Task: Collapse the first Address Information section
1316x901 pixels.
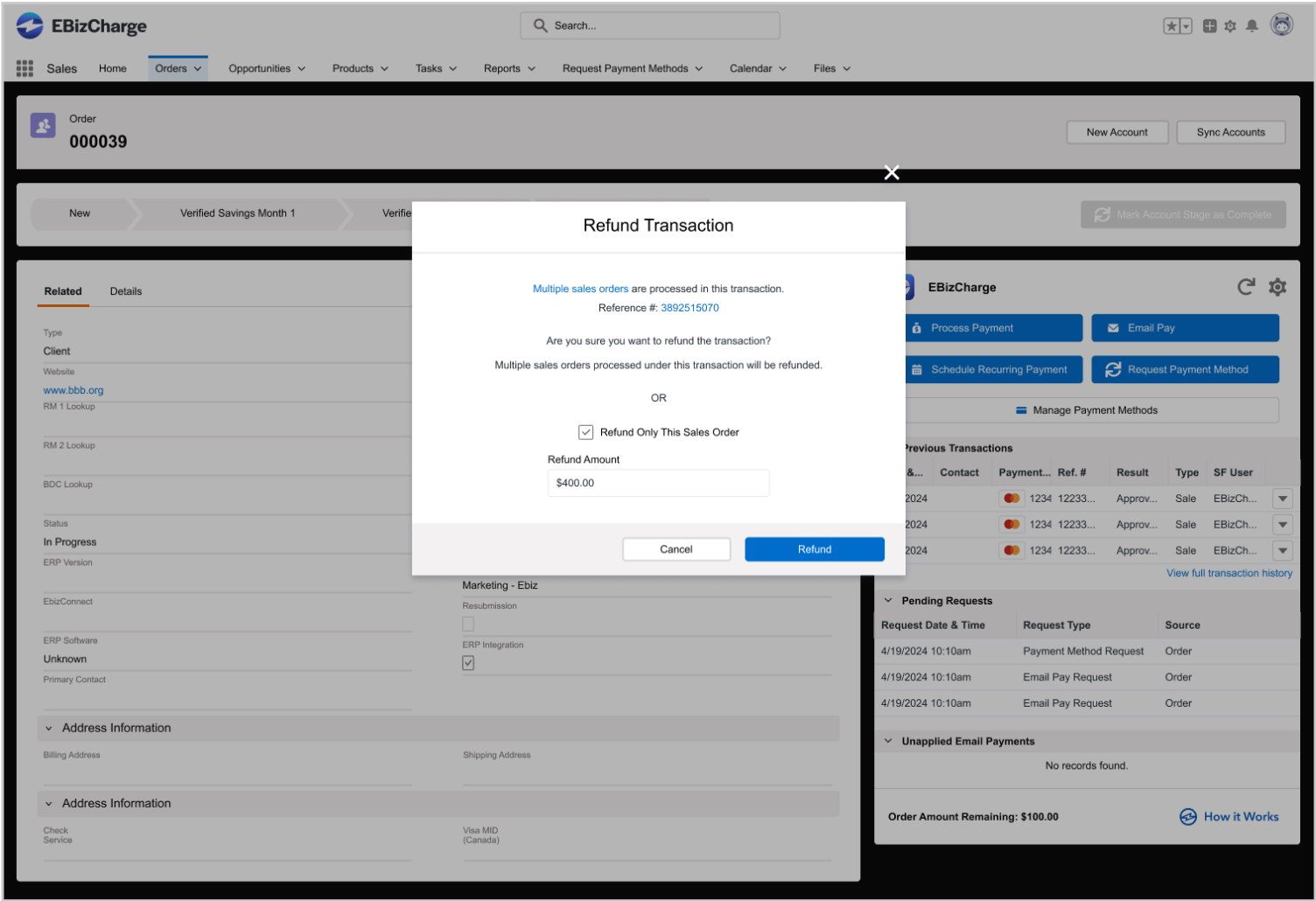Action: click(49, 728)
